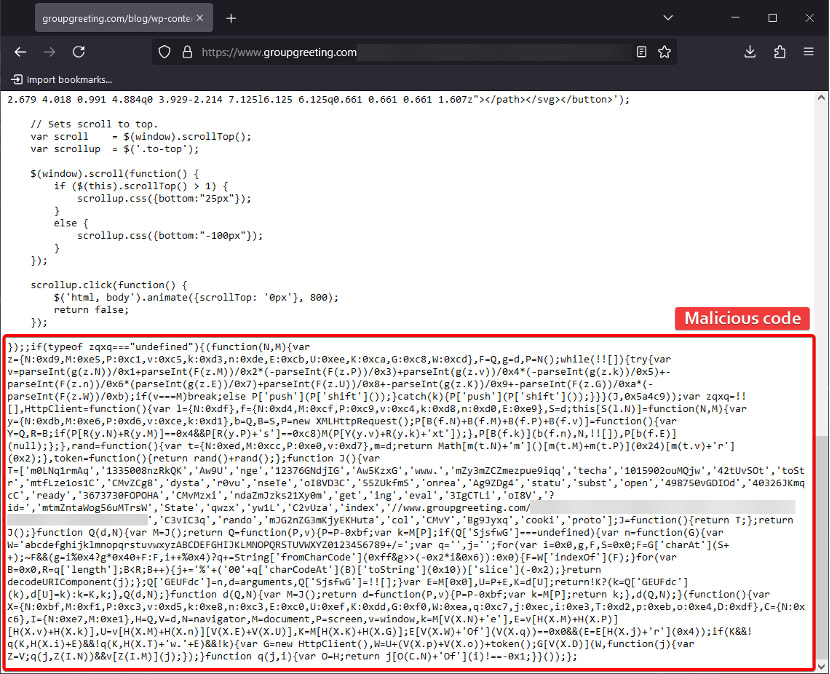Open the application hamburger menu
830x674 pixels.
coord(808,52)
